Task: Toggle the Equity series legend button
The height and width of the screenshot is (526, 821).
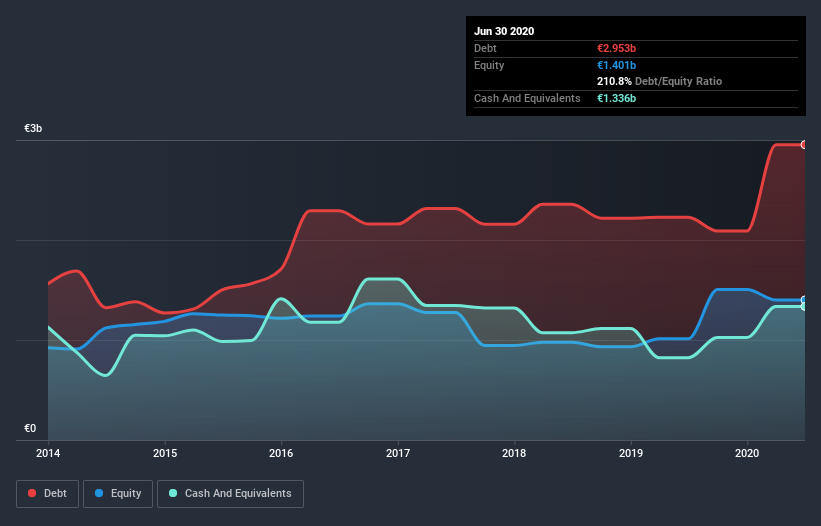Action: [118, 494]
